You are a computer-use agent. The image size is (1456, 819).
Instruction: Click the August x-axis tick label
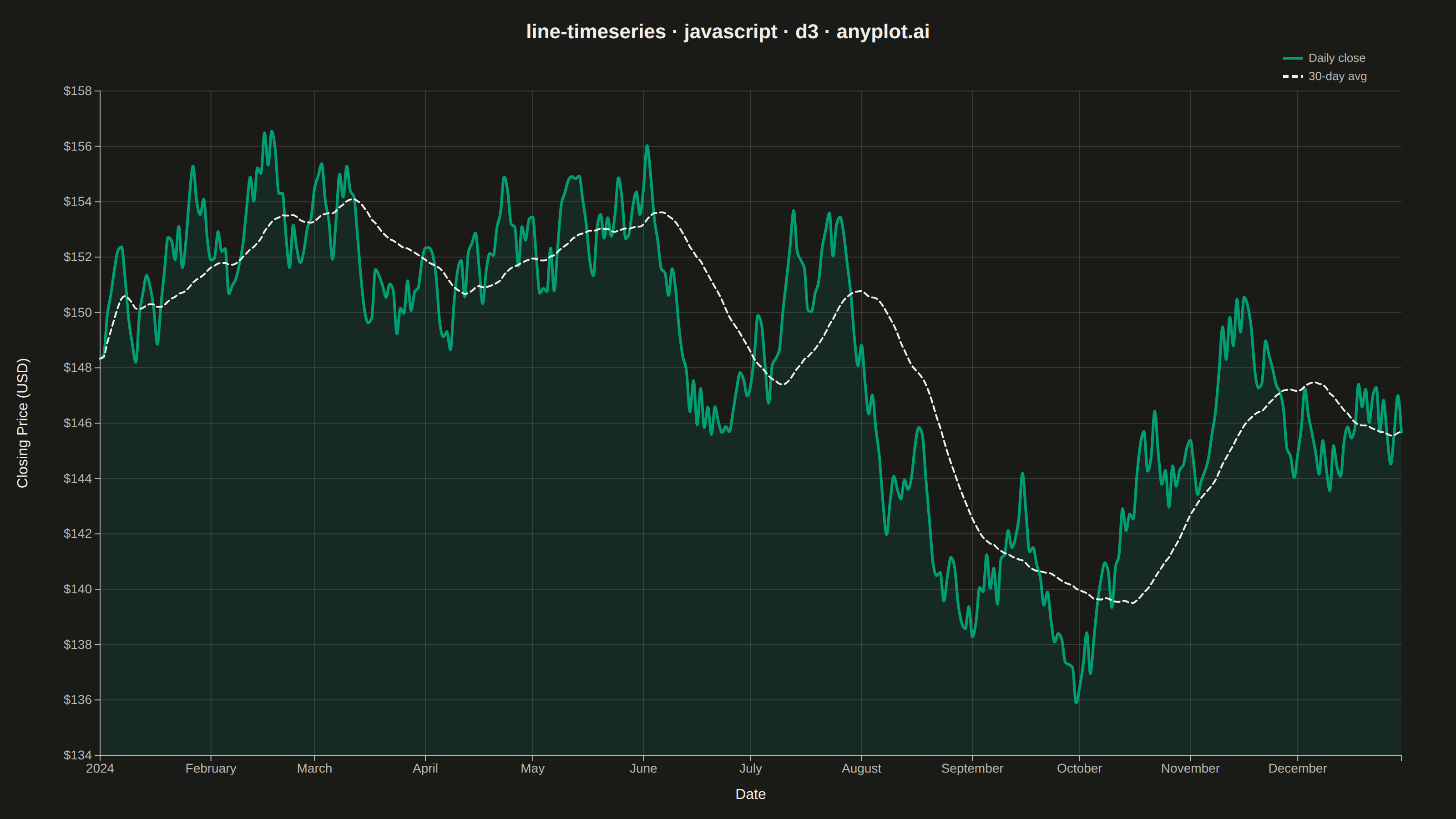tap(861, 768)
